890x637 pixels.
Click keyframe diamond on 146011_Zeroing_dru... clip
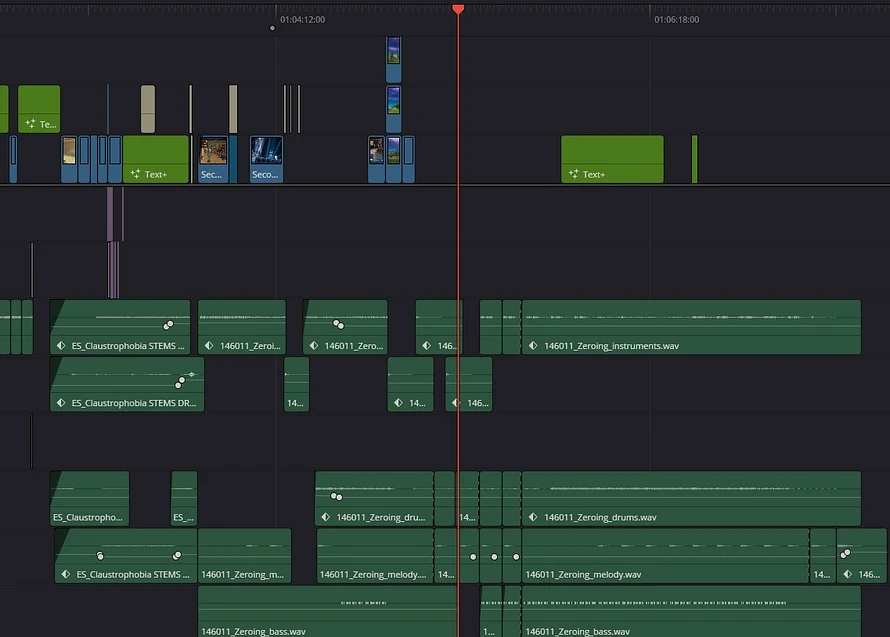pyautogui.click(x=325, y=517)
